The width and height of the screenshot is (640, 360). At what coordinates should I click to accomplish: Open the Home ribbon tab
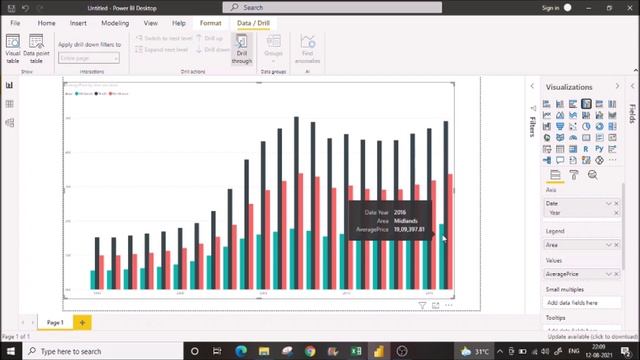point(47,23)
